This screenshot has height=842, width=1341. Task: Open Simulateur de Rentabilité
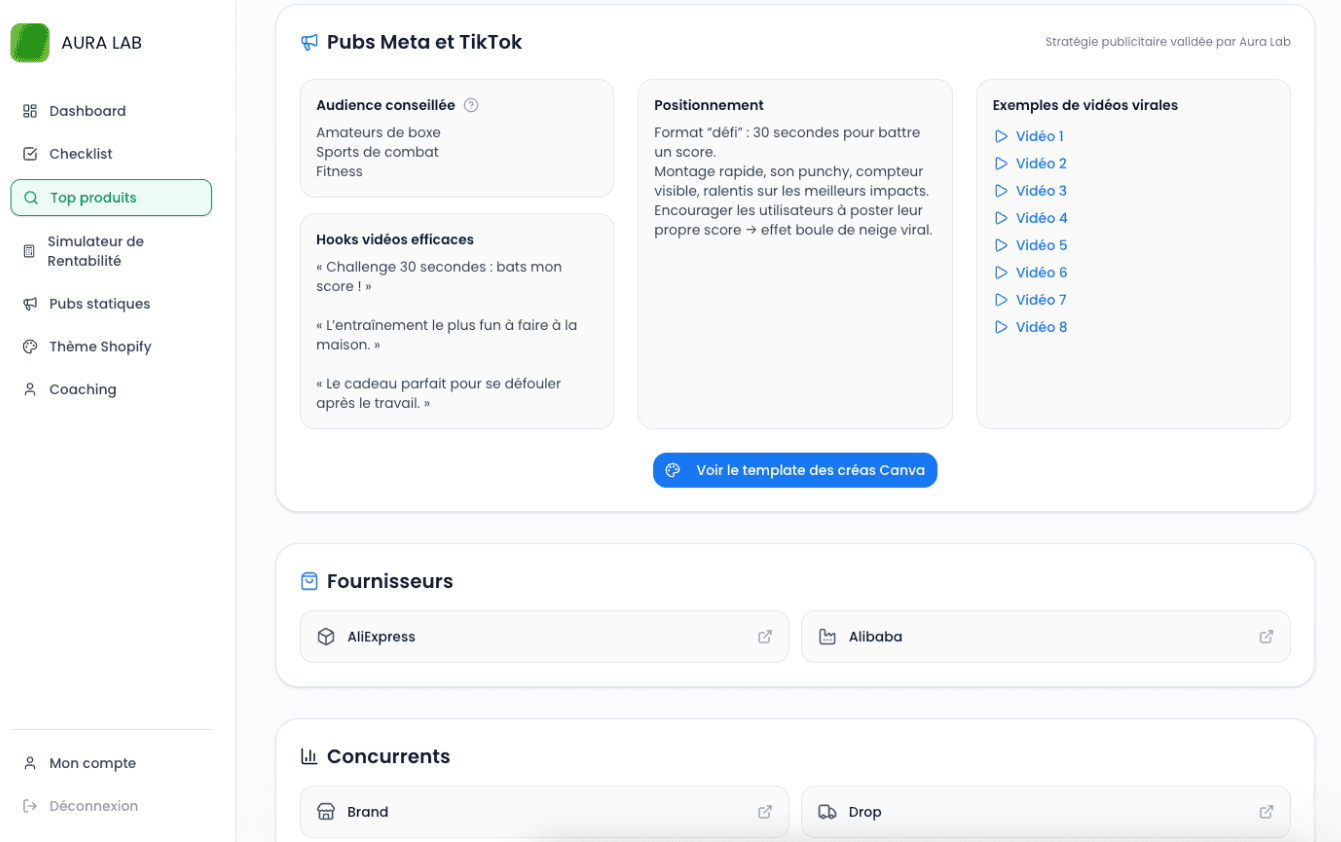pyautogui.click(x=95, y=251)
